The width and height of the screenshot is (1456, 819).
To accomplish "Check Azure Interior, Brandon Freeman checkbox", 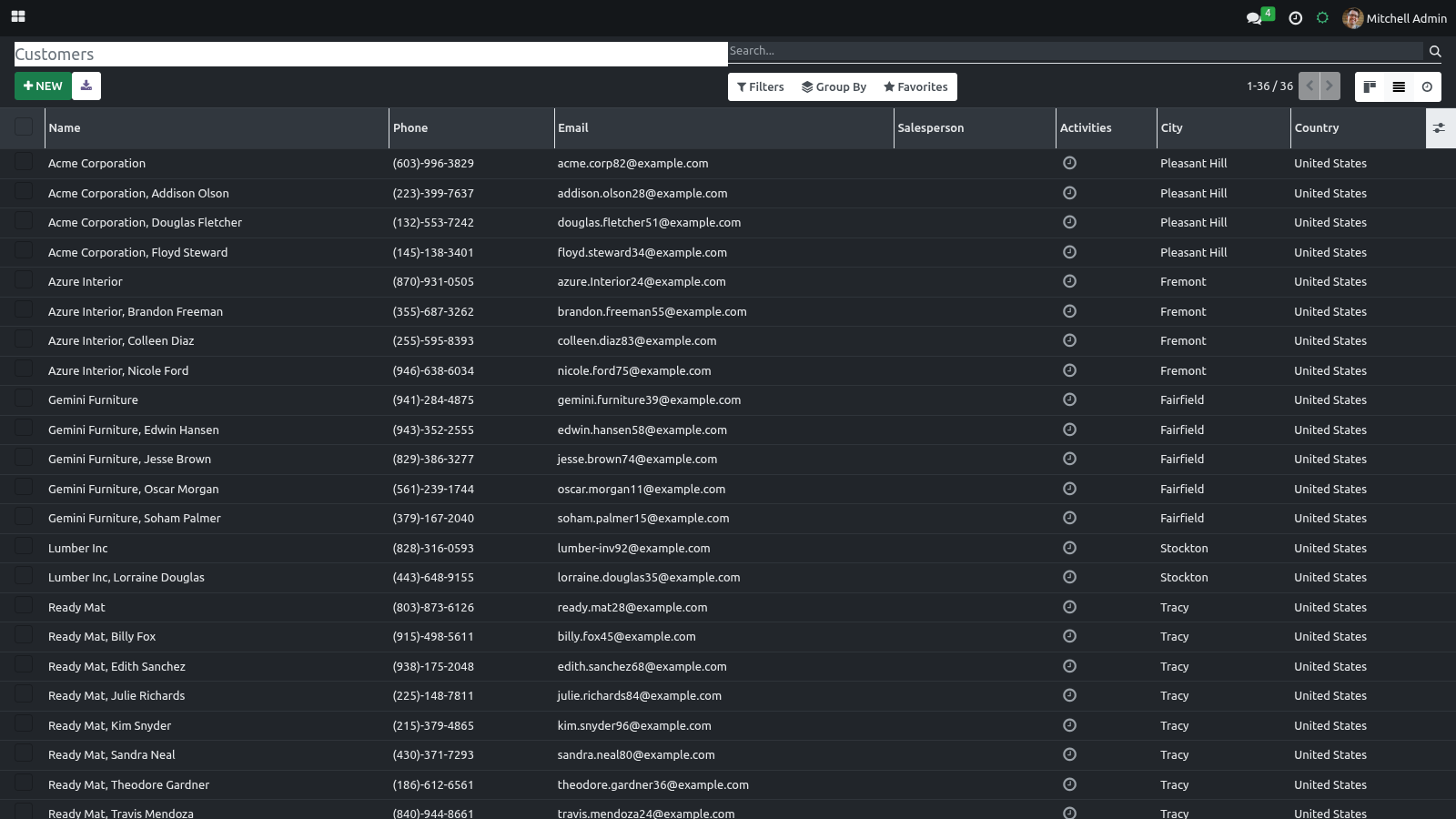I will point(24,310).
